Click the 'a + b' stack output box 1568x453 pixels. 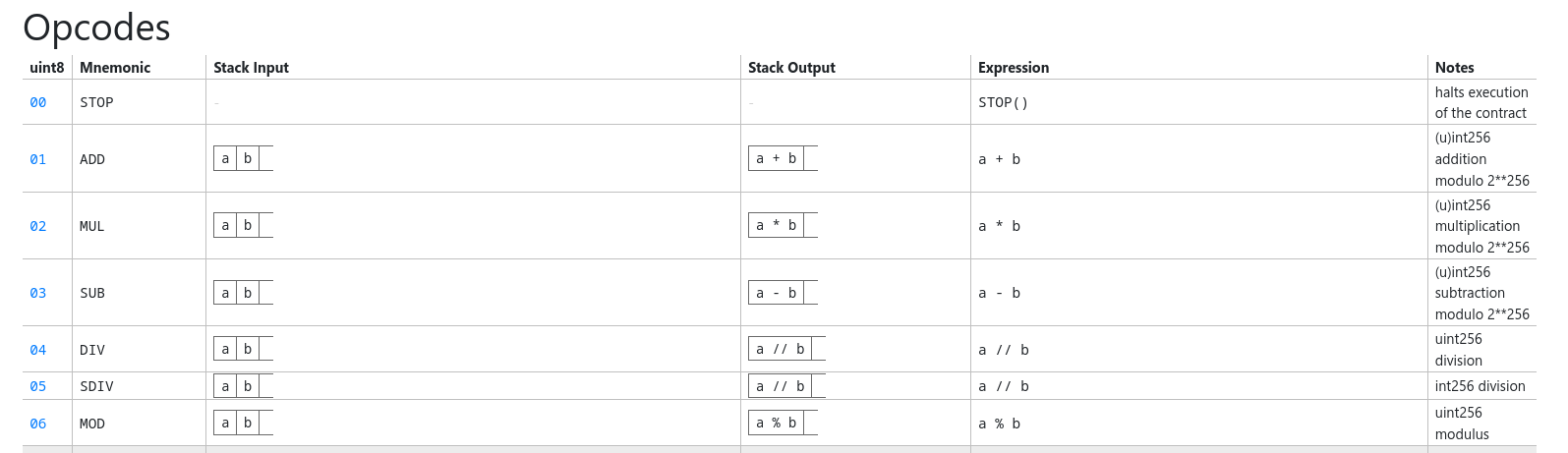click(777, 158)
